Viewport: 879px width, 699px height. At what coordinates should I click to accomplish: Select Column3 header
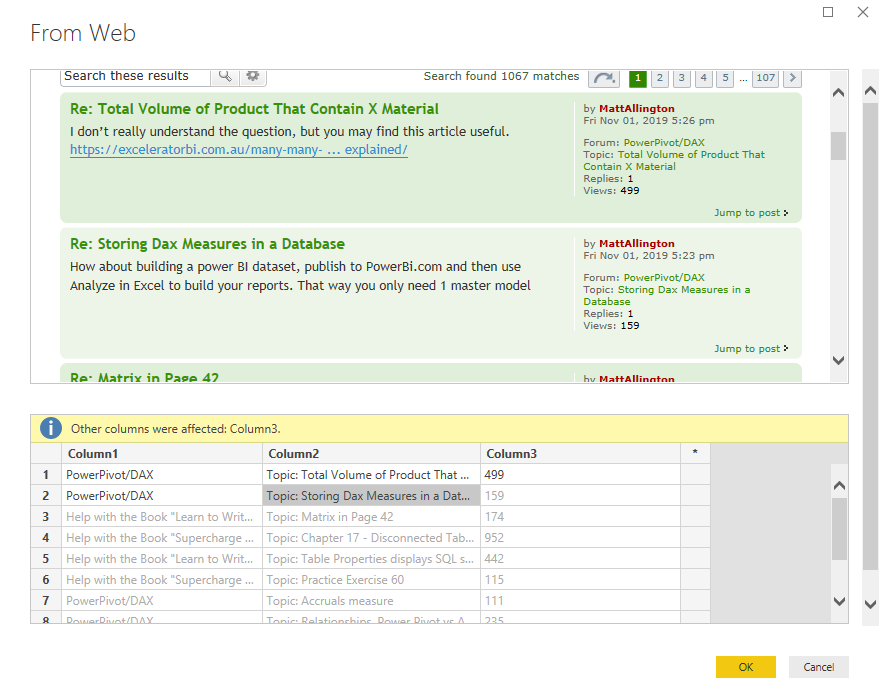point(580,453)
